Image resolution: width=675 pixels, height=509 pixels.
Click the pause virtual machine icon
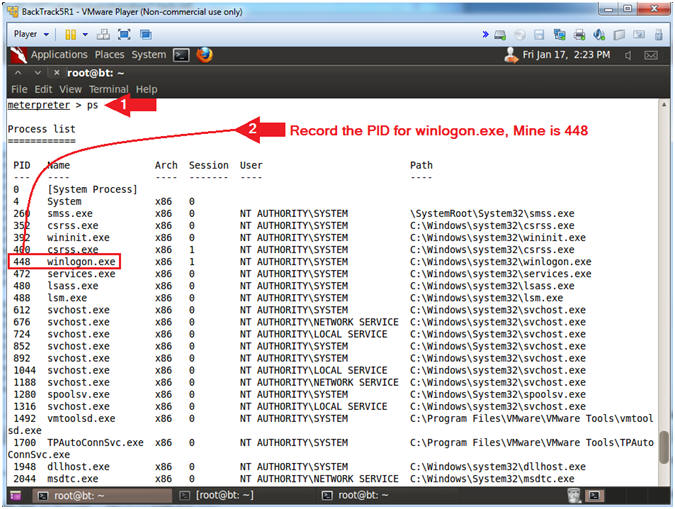(x=70, y=34)
